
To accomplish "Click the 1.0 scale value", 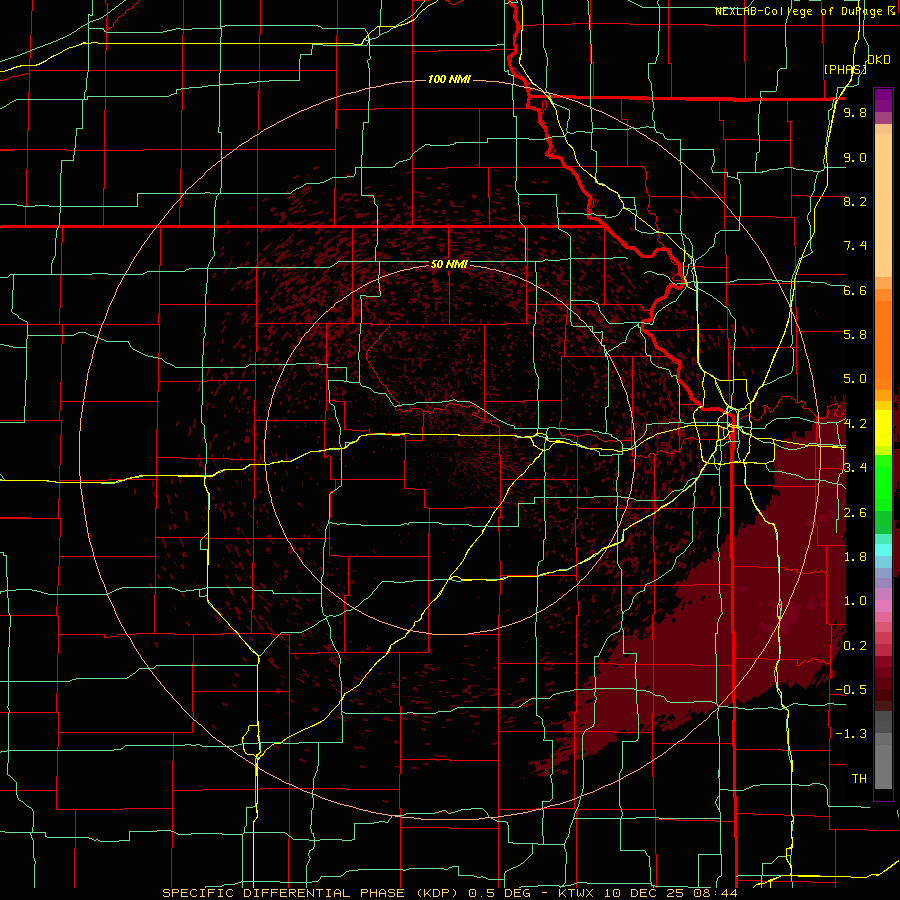I will pyautogui.click(x=855, y=601).
